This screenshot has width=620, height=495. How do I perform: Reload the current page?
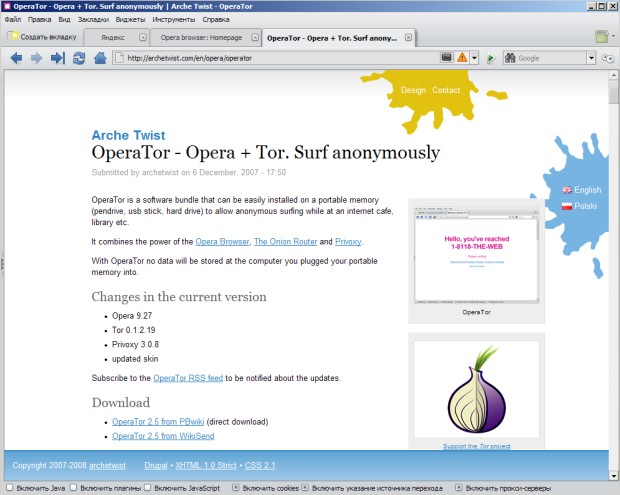[x=79, y=58]
